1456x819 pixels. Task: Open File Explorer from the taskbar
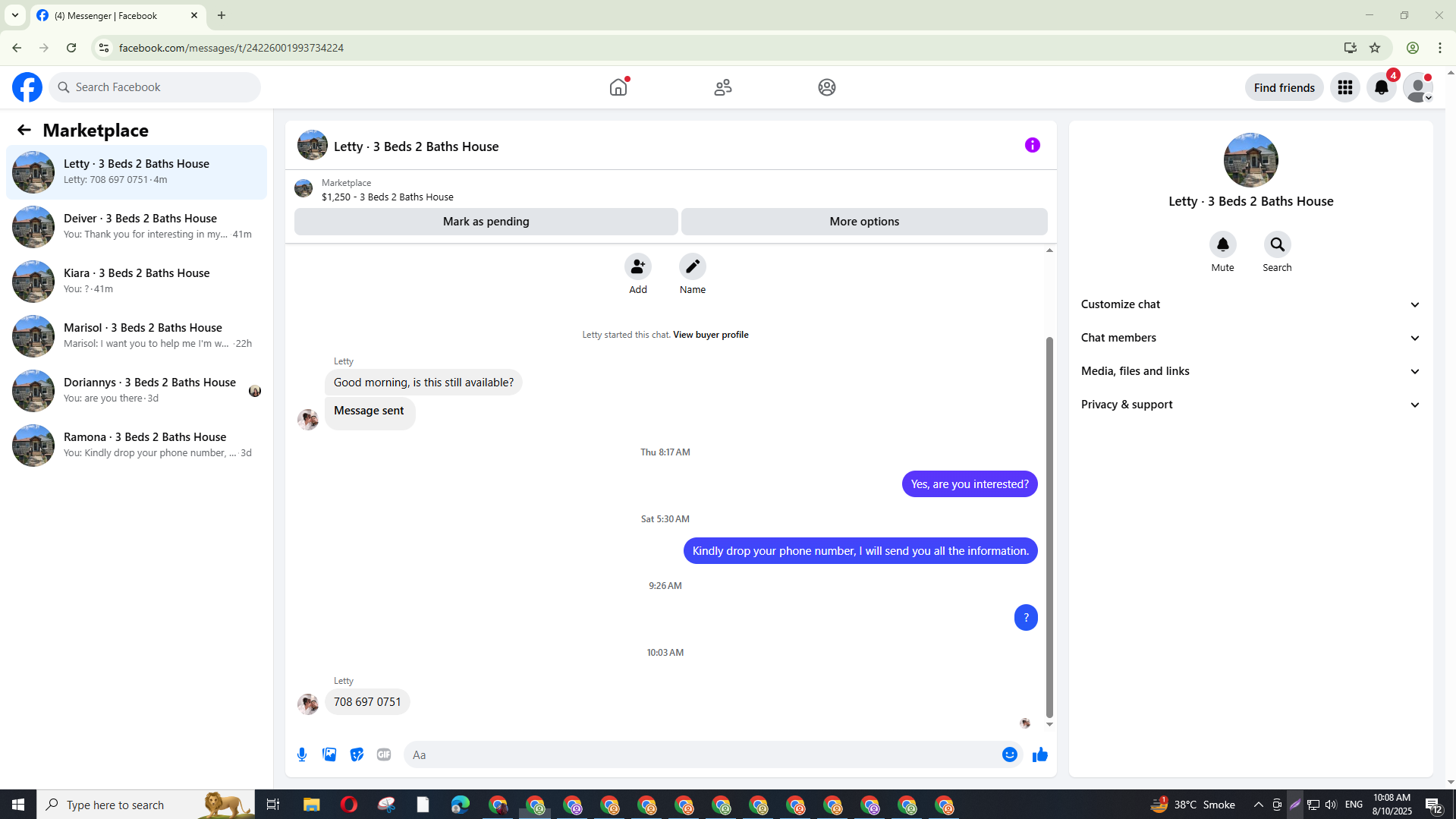(x=311, y=805)
